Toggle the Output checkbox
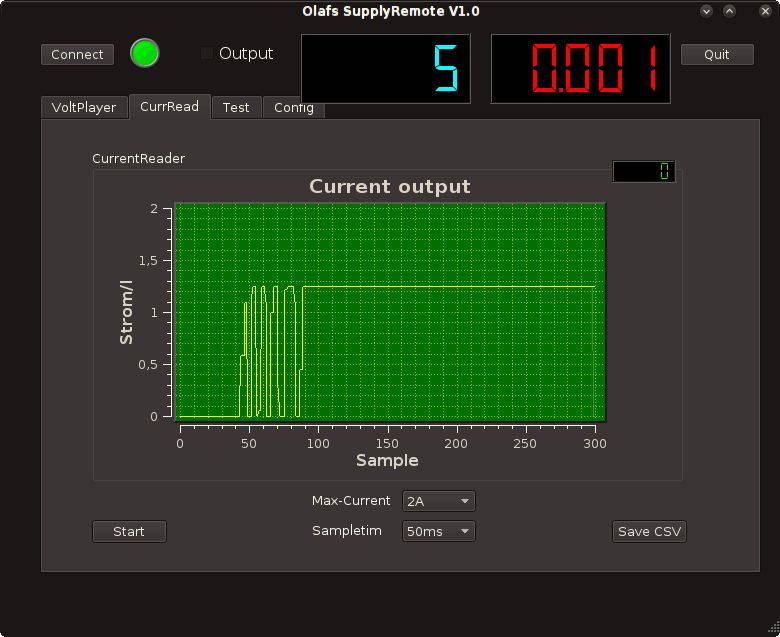The image size is (780, 637). coord(208,54)
